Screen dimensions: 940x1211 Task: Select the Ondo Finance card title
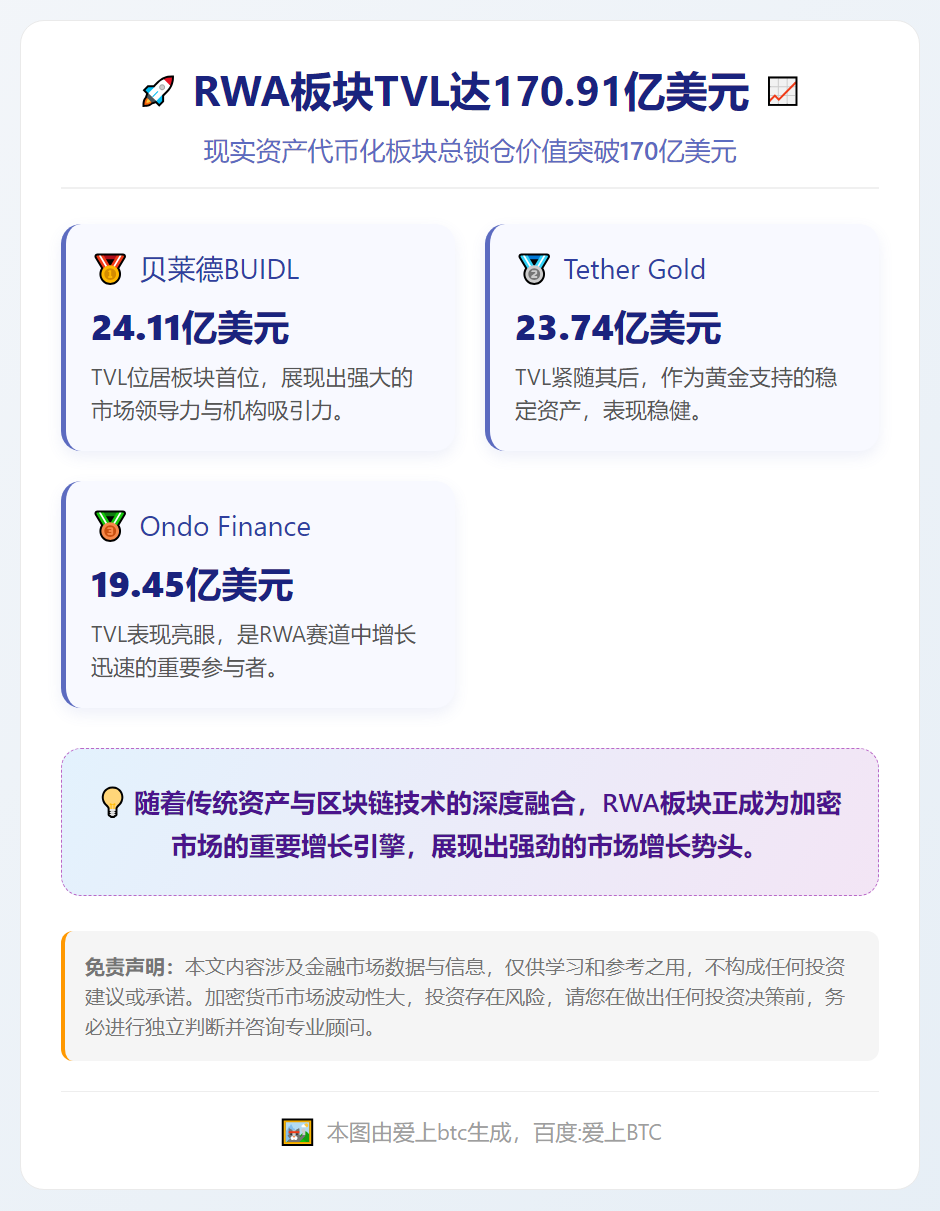(225, 526)
